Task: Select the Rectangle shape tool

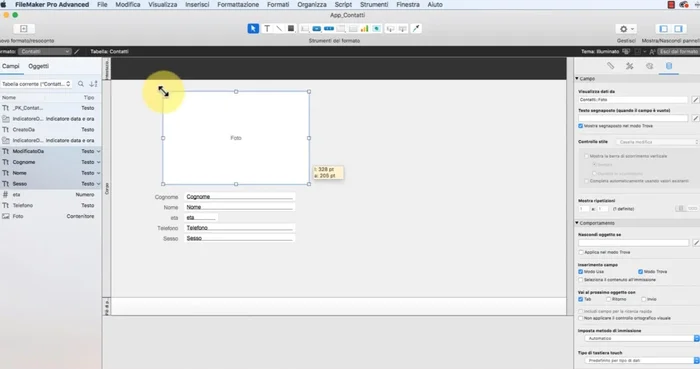Action: 291,29
